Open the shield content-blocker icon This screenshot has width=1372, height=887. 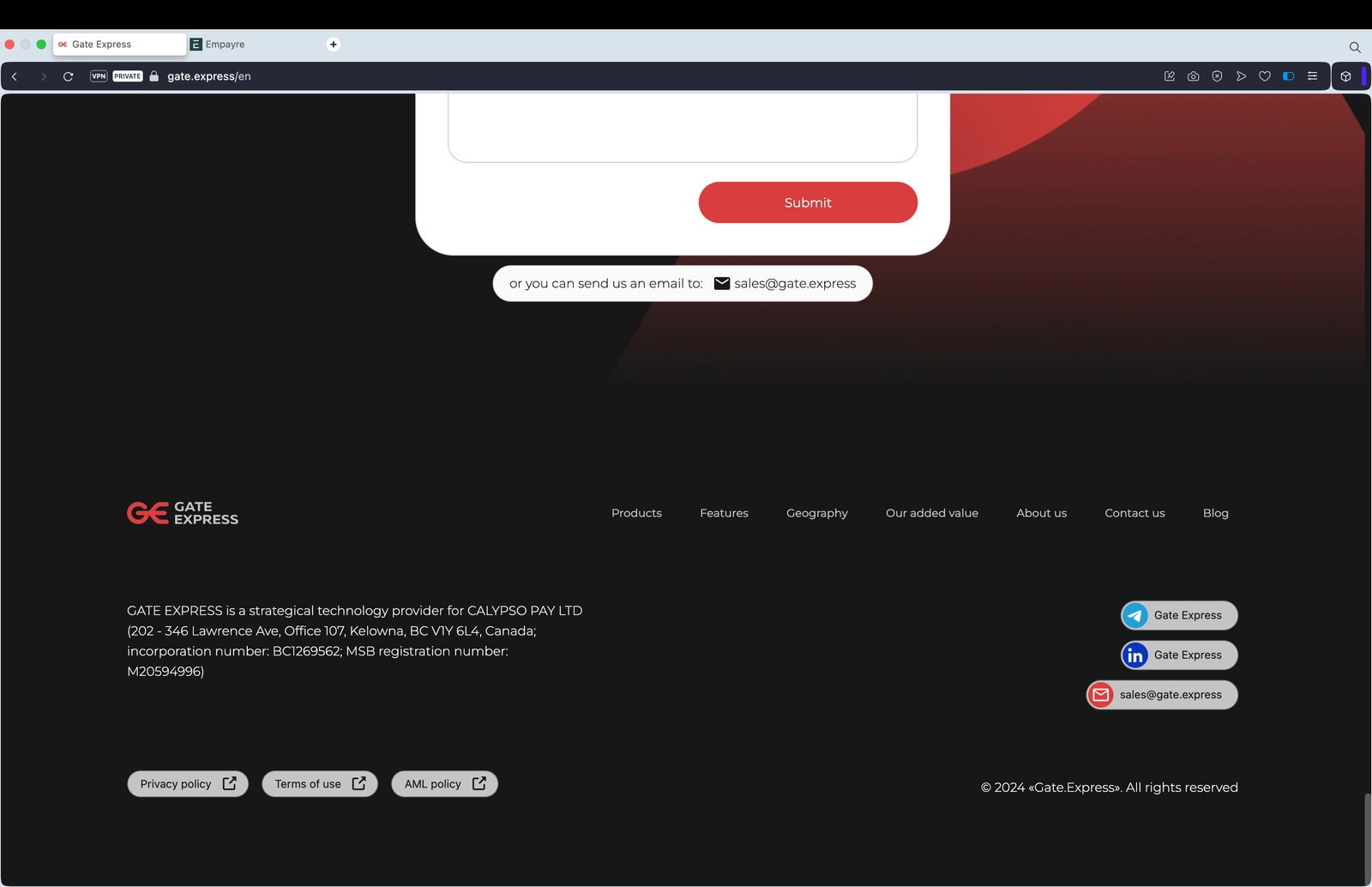[1217, 75]
